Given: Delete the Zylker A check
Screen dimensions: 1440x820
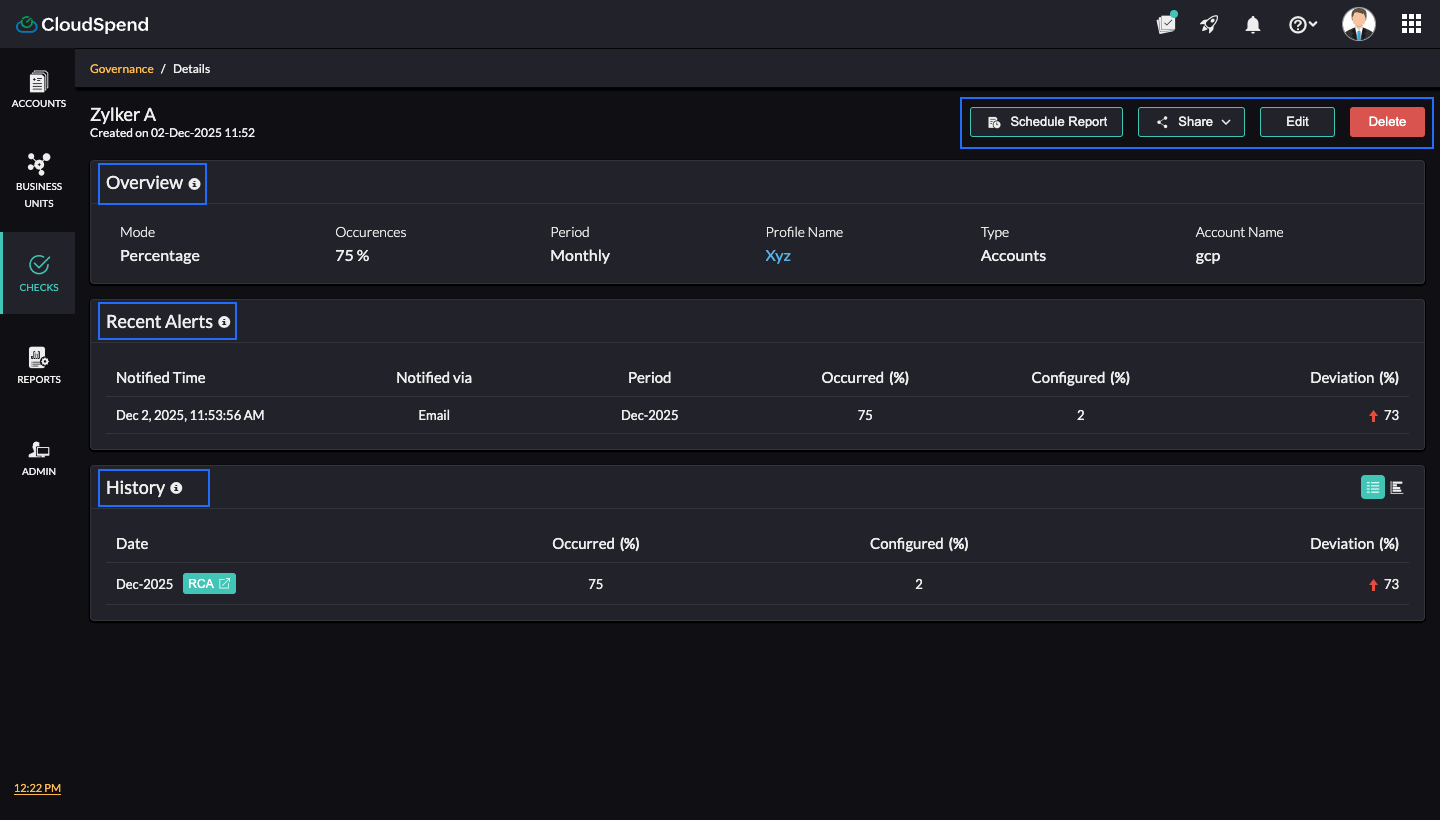Looking at the screenshot, I should pyautogui.click(x=1387, y=122).
